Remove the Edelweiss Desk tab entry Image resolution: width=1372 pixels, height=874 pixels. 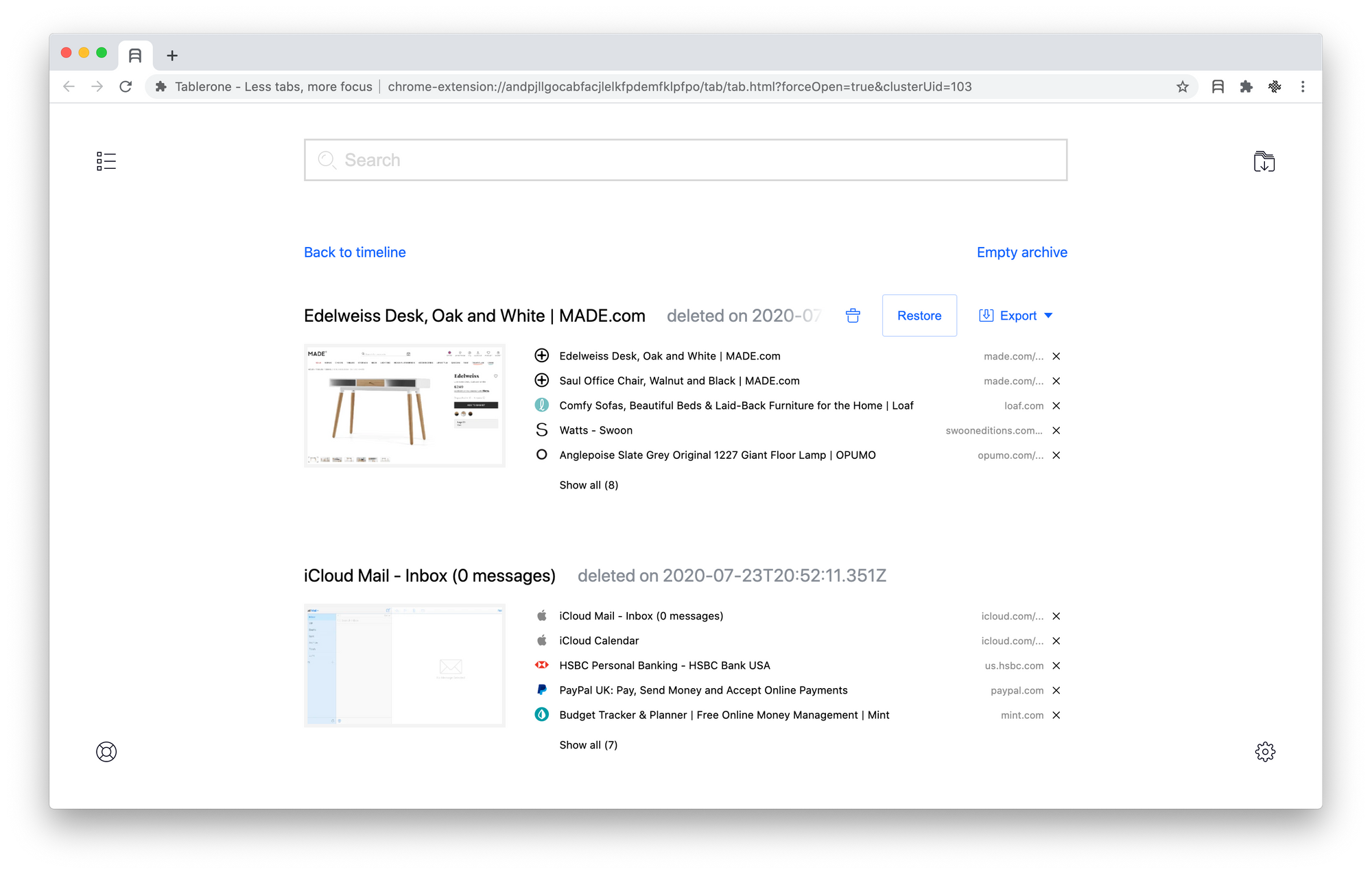(1056, 356)
